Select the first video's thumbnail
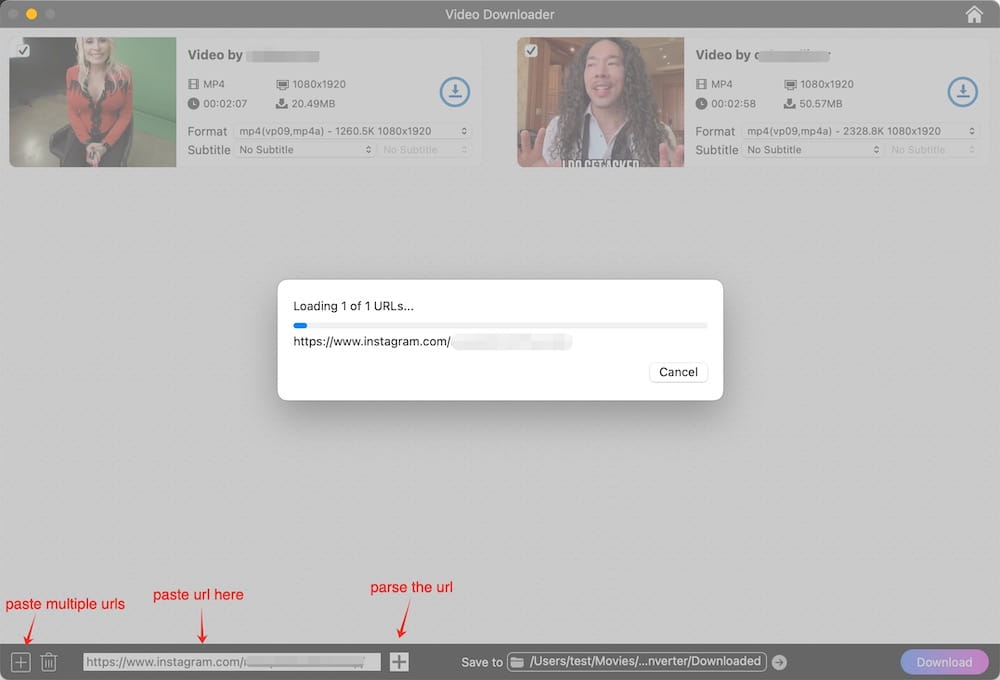Image resolution: width=1000 pixels, height=680 pixels. [x=93, y=103]
